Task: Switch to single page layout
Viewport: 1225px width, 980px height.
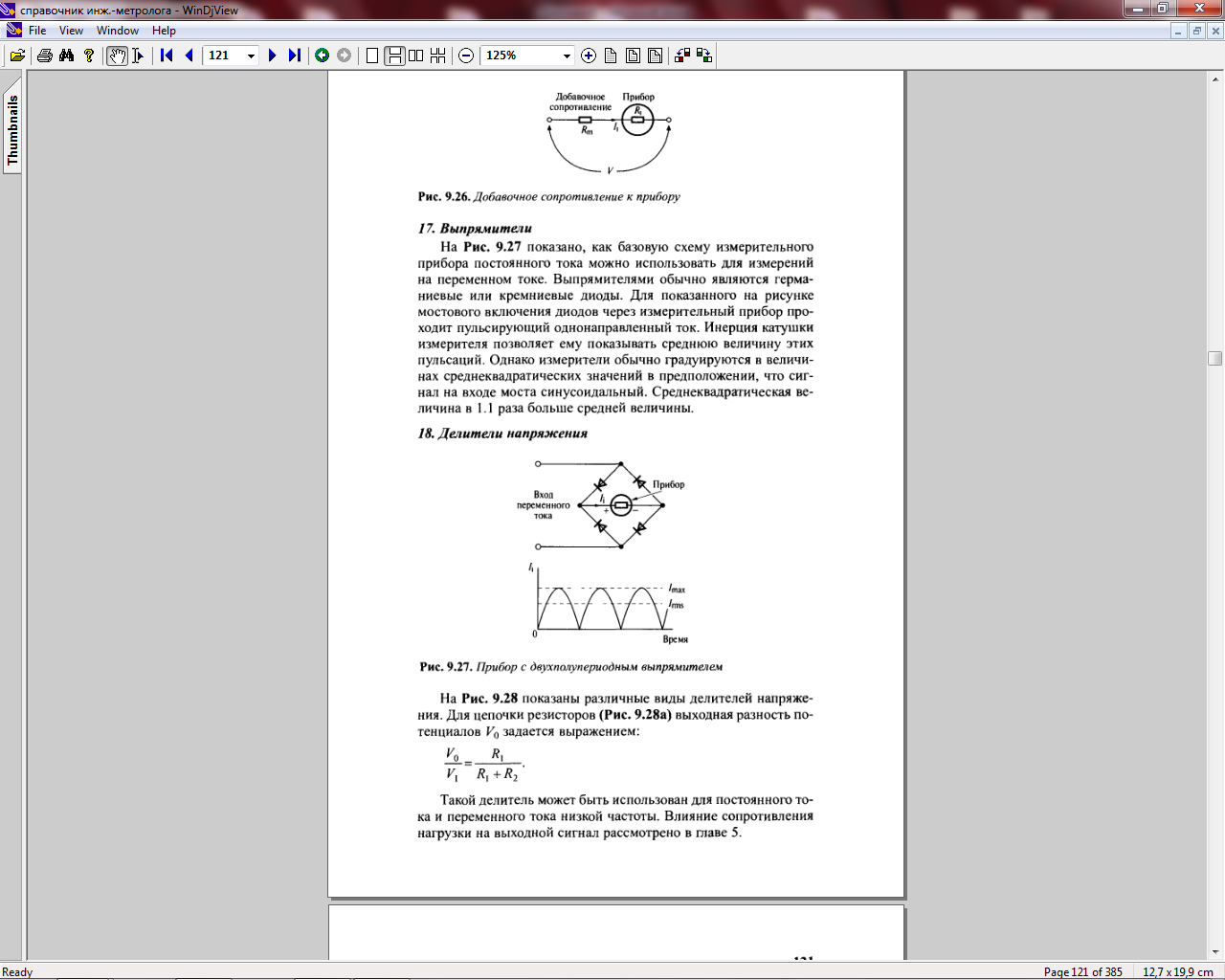Action: [372, 56]
